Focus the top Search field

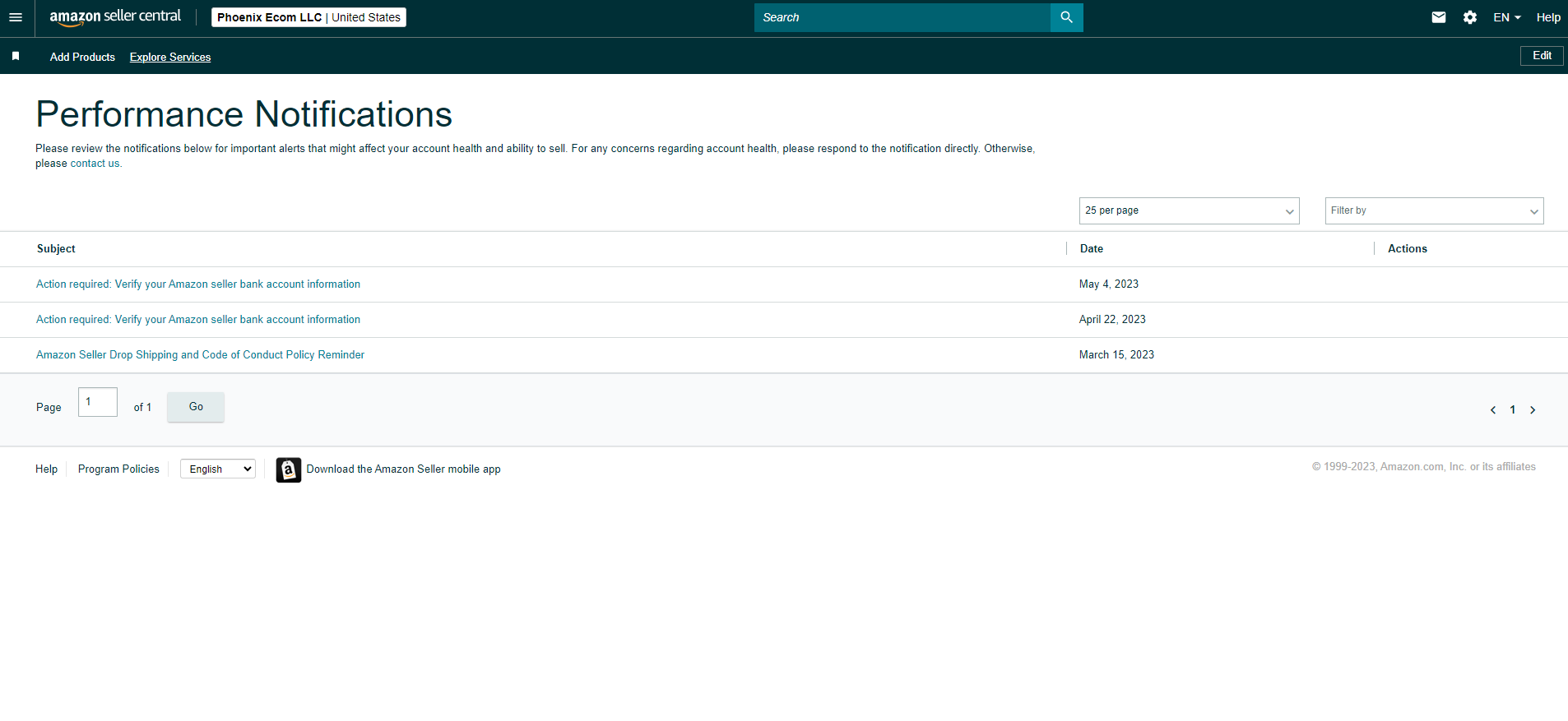[902, 17]
